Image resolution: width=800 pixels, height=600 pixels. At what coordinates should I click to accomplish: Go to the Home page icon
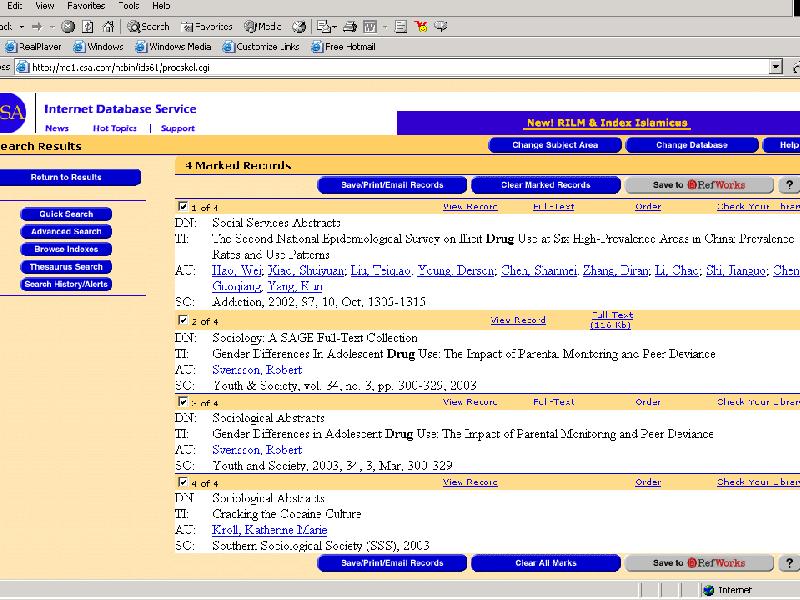tap(108, 27)
